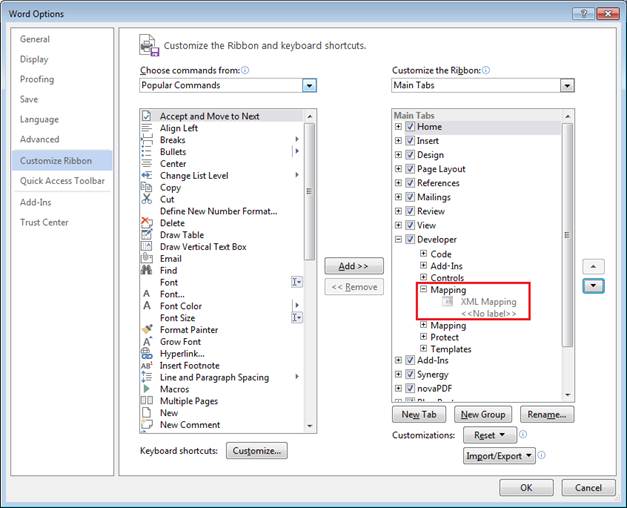Open the Import/Export dropdown button

[x=499, y=456]
